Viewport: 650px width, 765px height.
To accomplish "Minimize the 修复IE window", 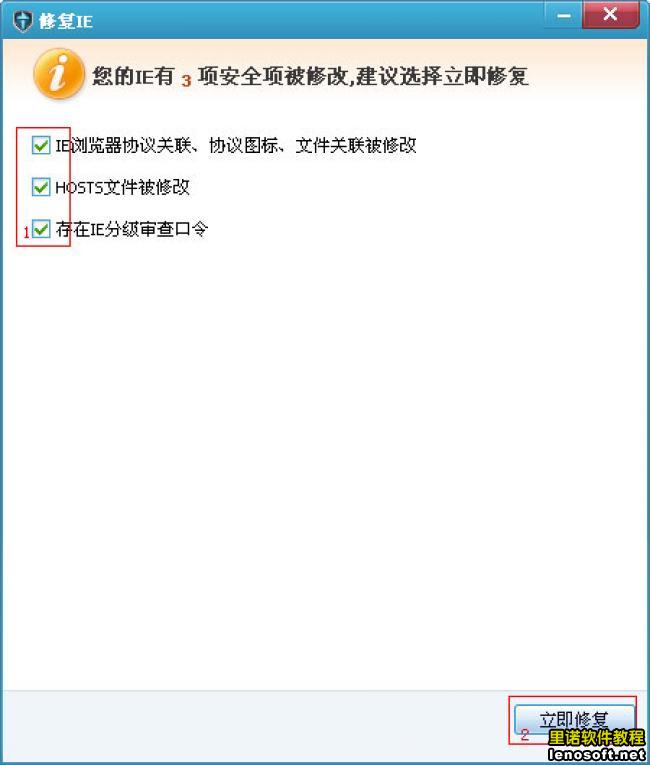I will (x=564, y=15).
